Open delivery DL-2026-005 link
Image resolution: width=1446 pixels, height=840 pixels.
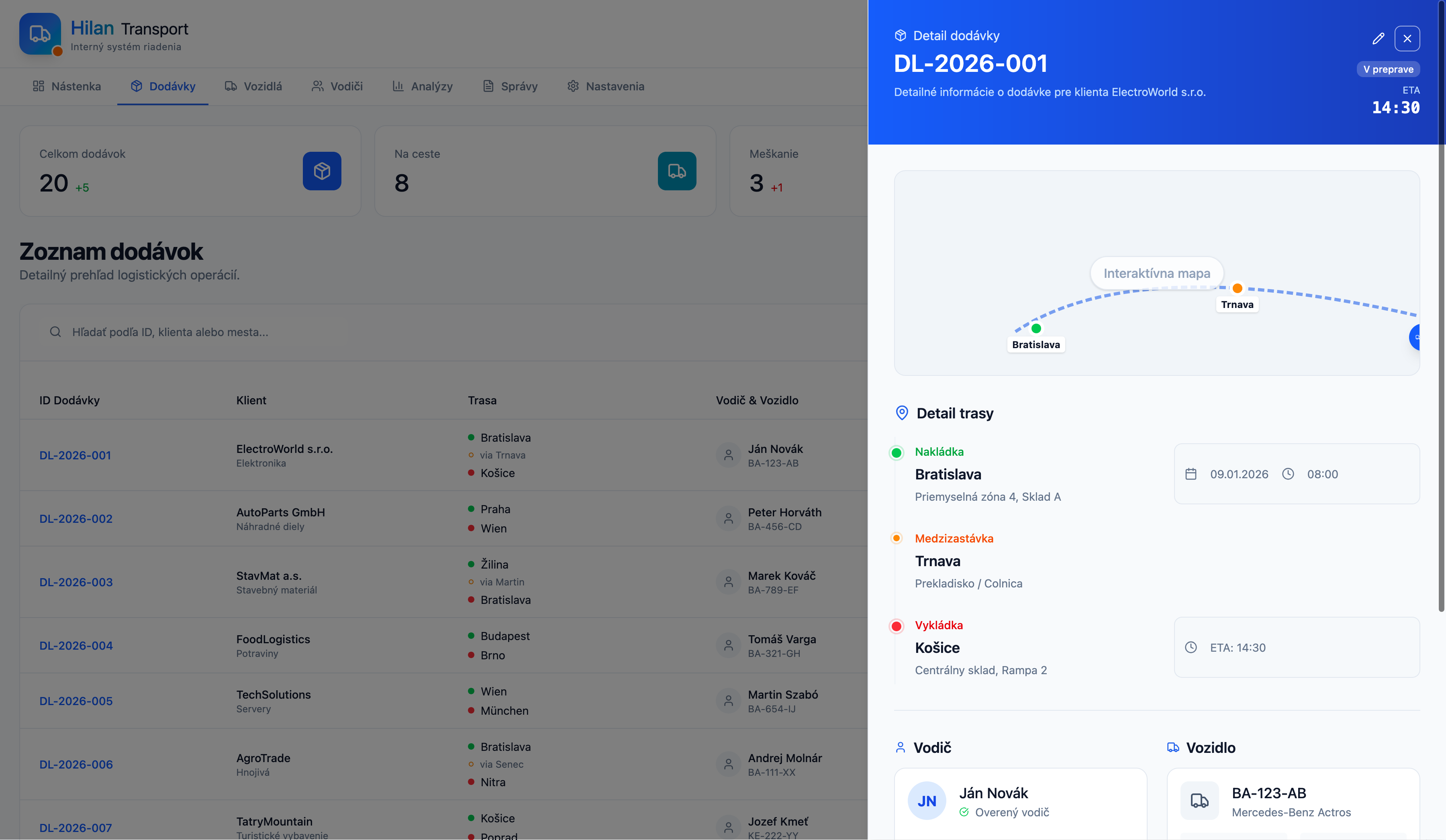[76, 701]
